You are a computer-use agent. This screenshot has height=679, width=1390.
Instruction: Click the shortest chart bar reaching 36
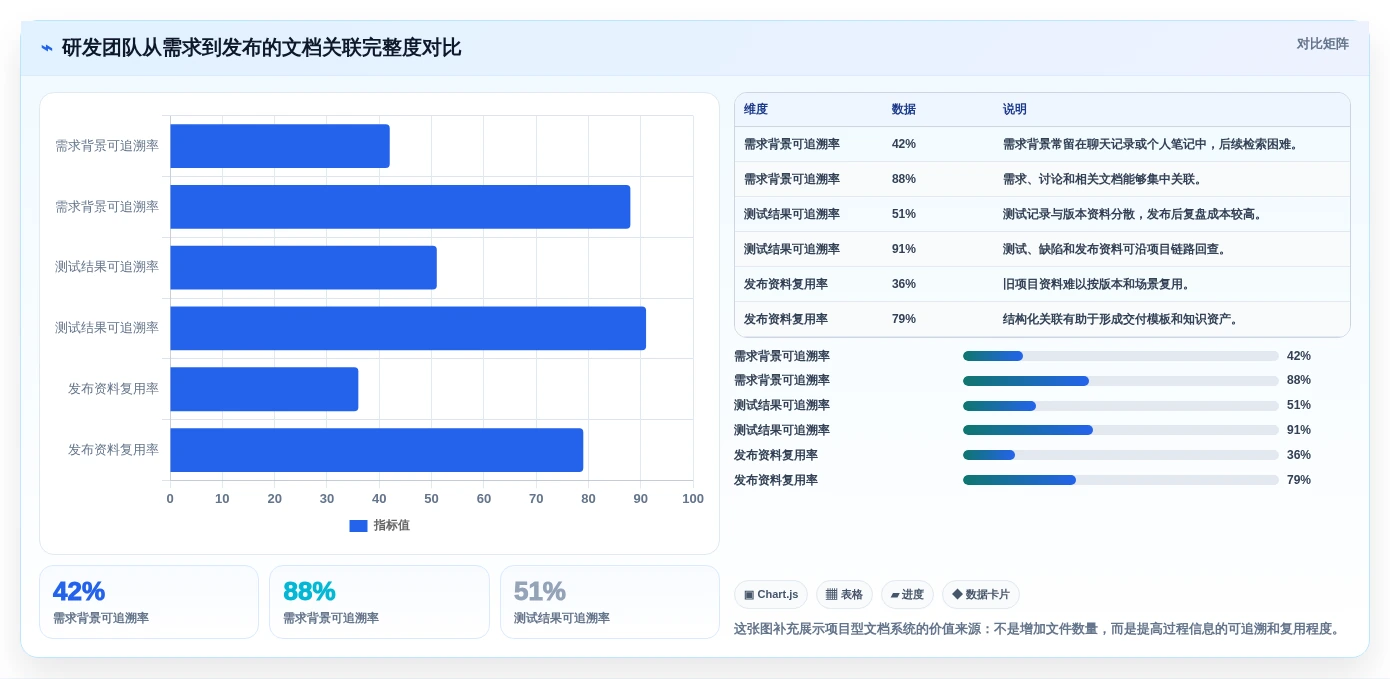click(x=264, y=389)
